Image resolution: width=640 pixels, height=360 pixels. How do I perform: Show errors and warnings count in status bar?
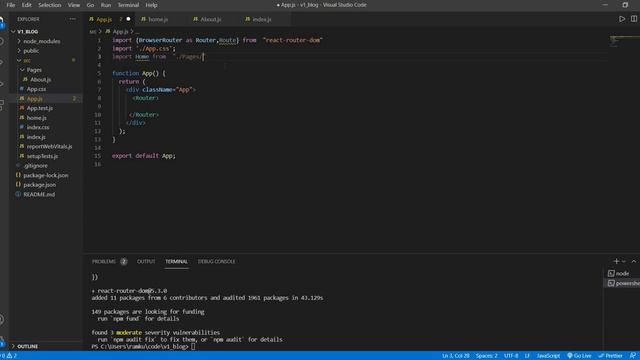(8, 356)
